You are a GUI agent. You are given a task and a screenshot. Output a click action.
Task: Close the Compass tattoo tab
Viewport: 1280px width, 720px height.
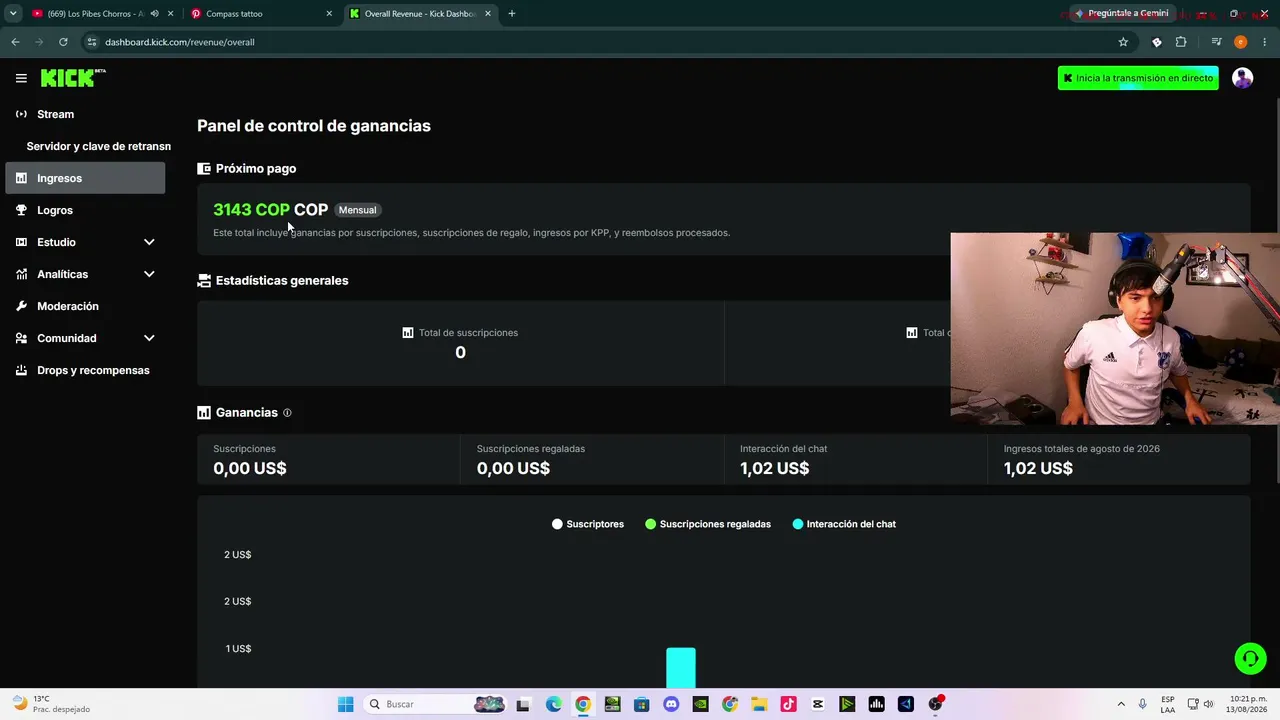click(329, 14)
